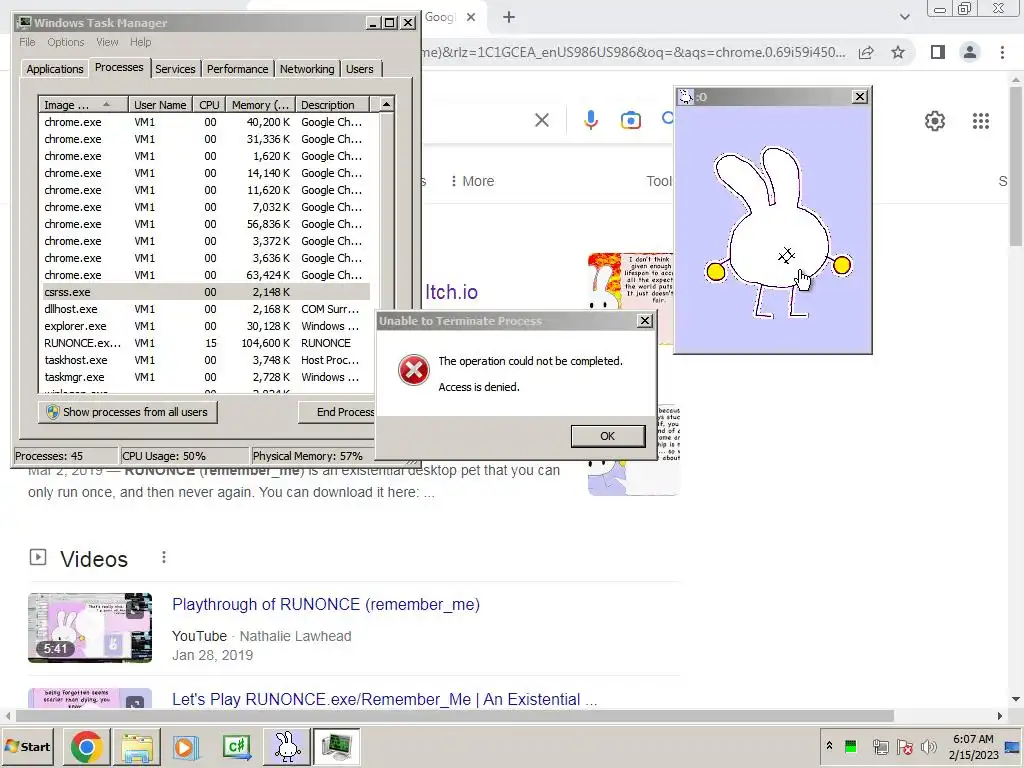This screenshot has width=1024, height=768.
Task: Open the Chrome profile avatar
Action: 970,52
